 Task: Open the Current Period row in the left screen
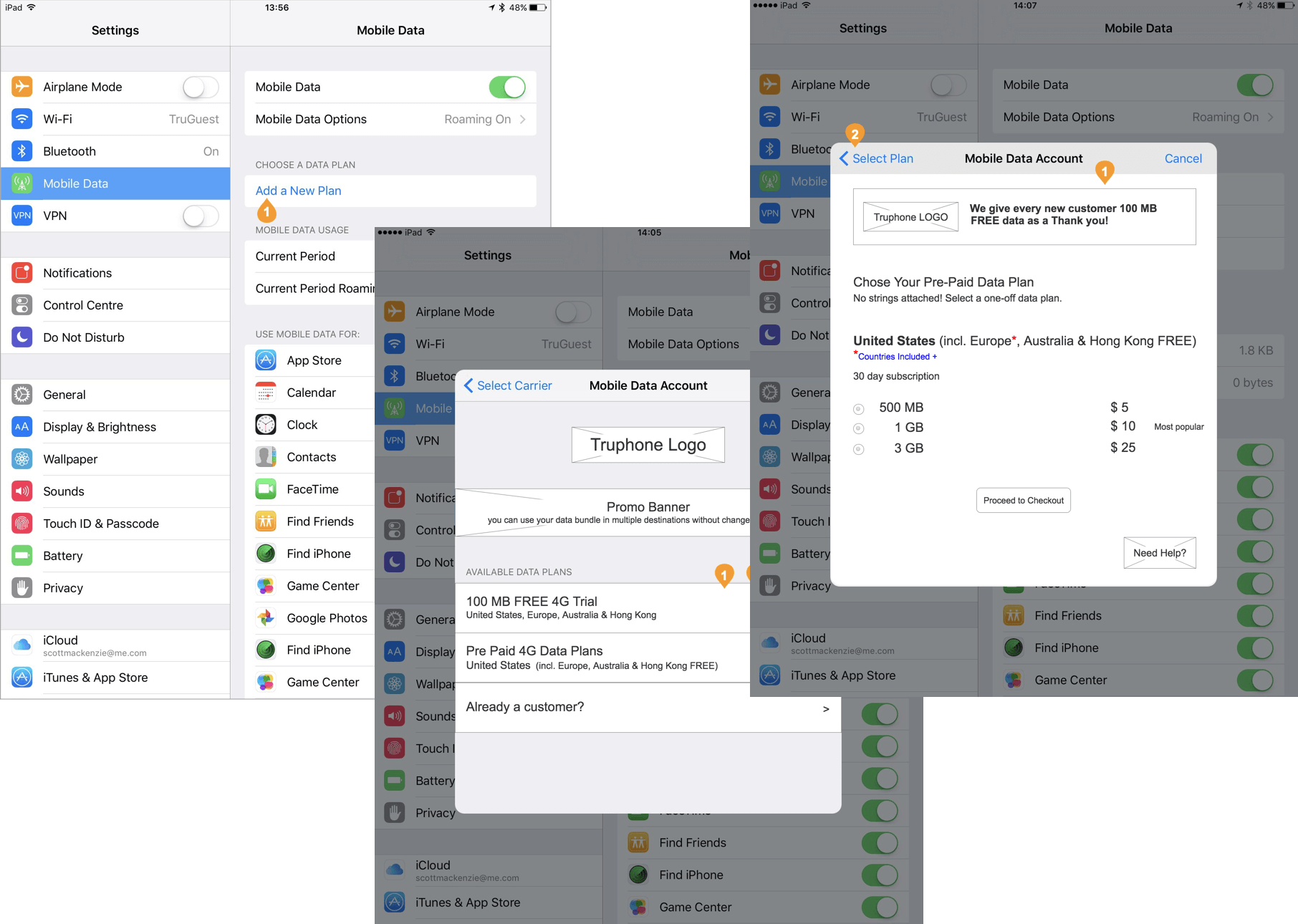[310, 256]
